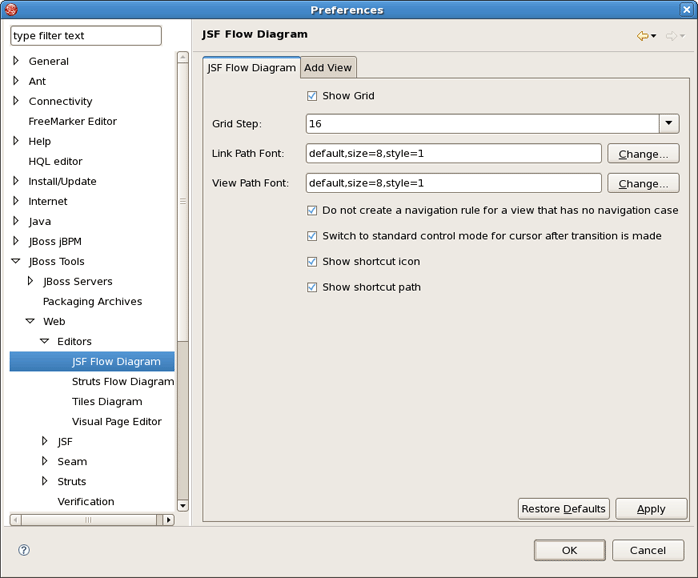Open the back history dropdown arrow
This screenshot has height=578, width=698.
pos(653,36)
